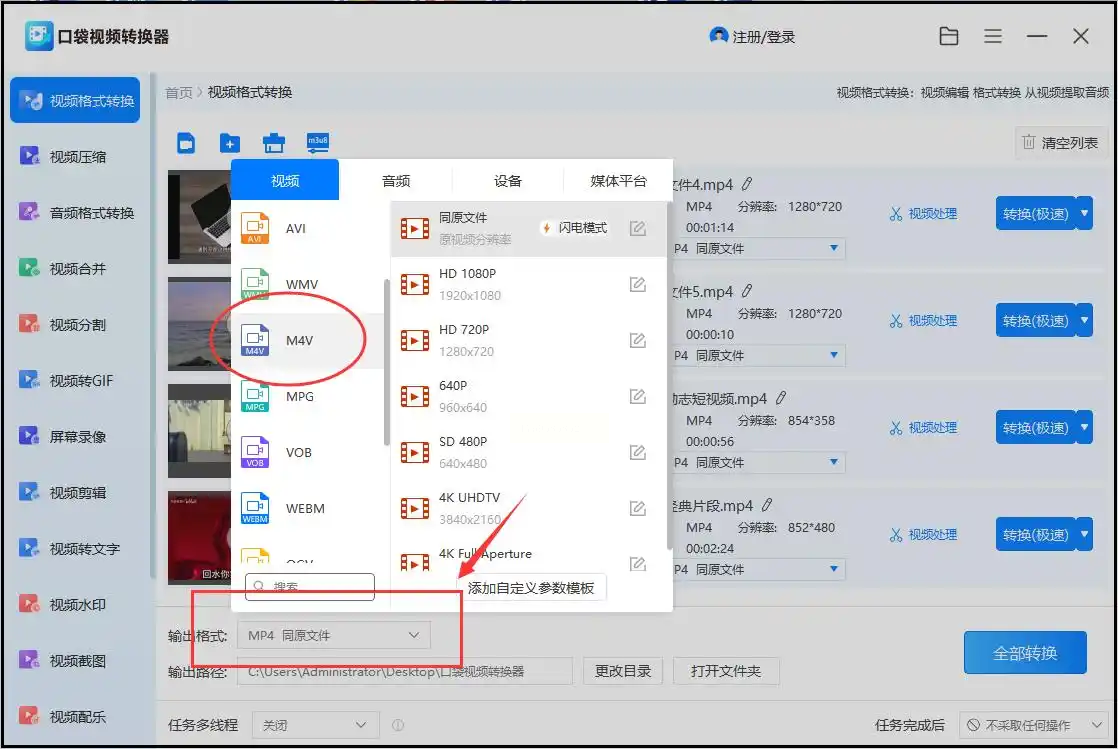Viewport: 1118px width, 749px height.
Task: Toggle the 闪电模式 lightning mode option
Action: click(576, 228)
